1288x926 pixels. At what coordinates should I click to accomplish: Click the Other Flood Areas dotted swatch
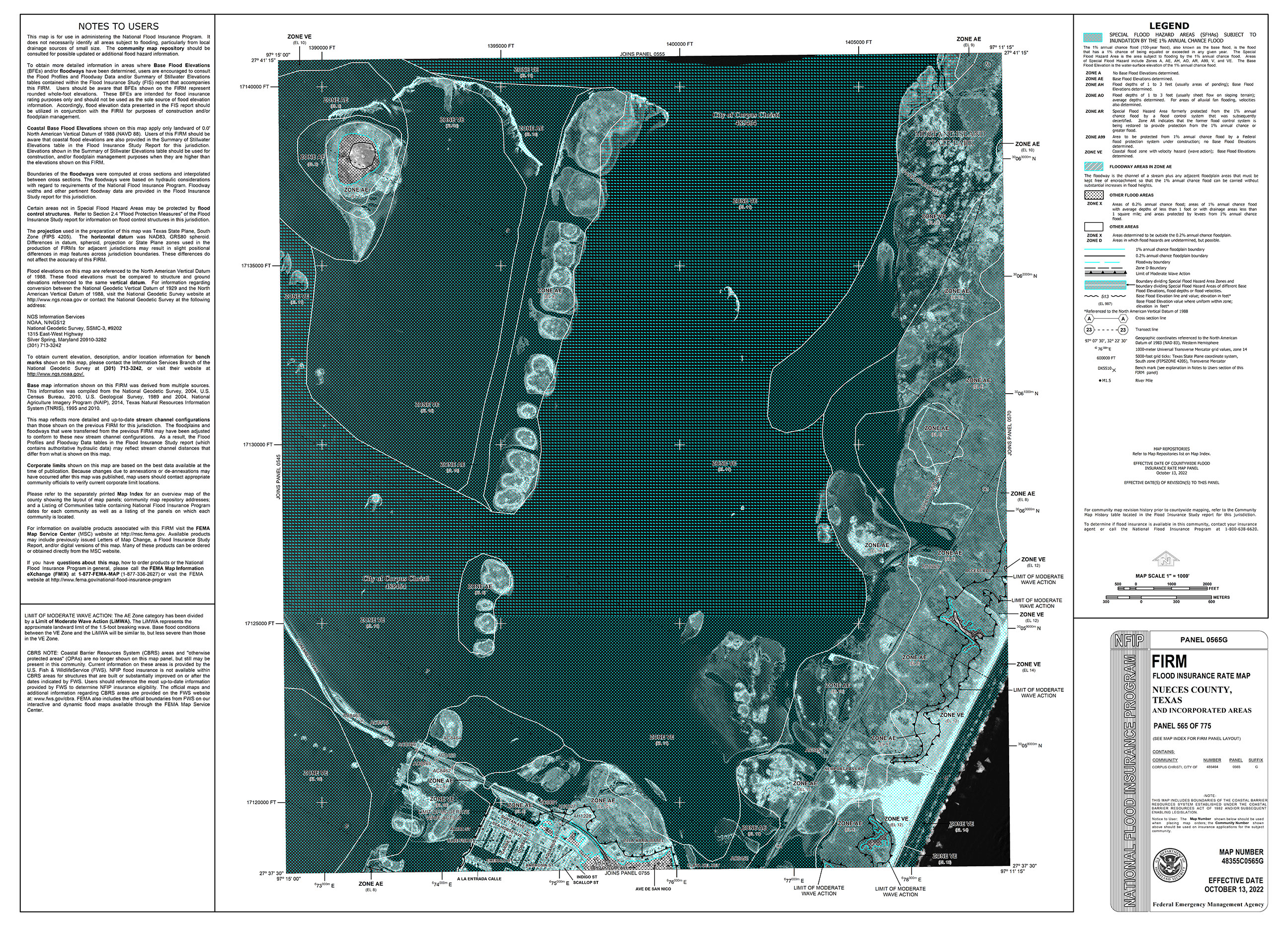coord(1093,195)
